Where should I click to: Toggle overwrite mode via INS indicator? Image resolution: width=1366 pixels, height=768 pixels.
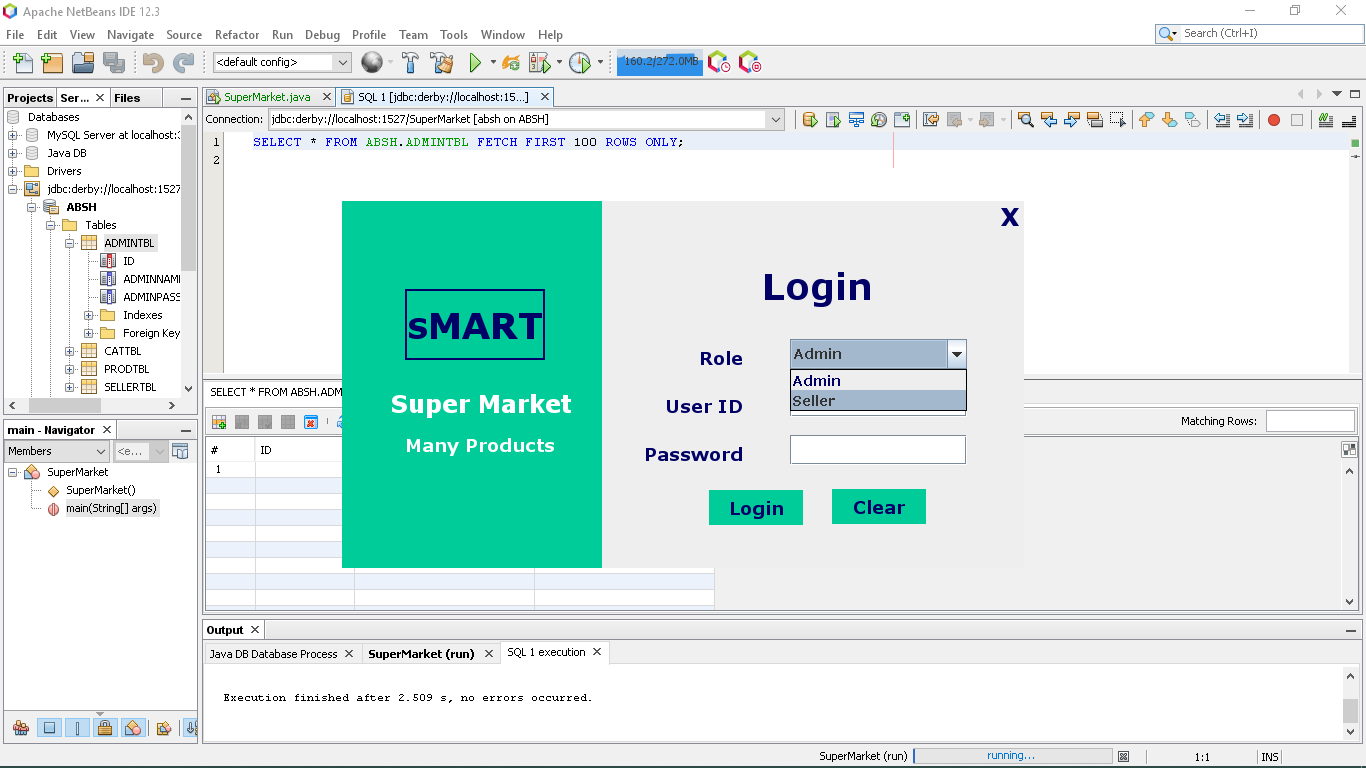point(1269,756)
